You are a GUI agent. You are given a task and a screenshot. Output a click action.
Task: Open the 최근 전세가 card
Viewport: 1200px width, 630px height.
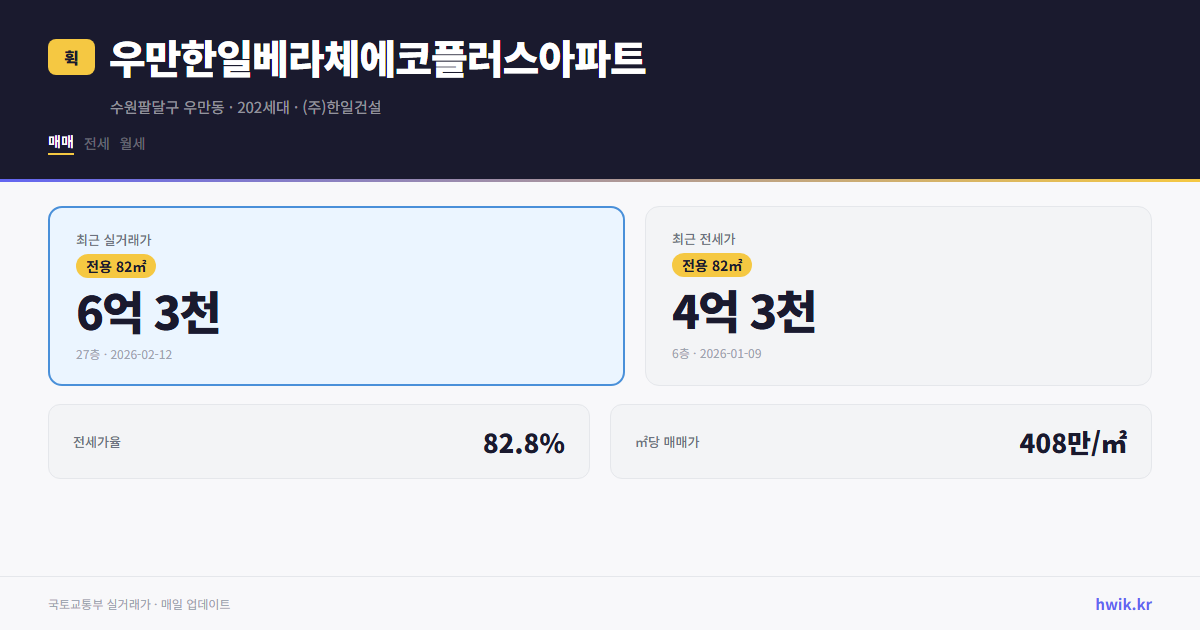898,295
